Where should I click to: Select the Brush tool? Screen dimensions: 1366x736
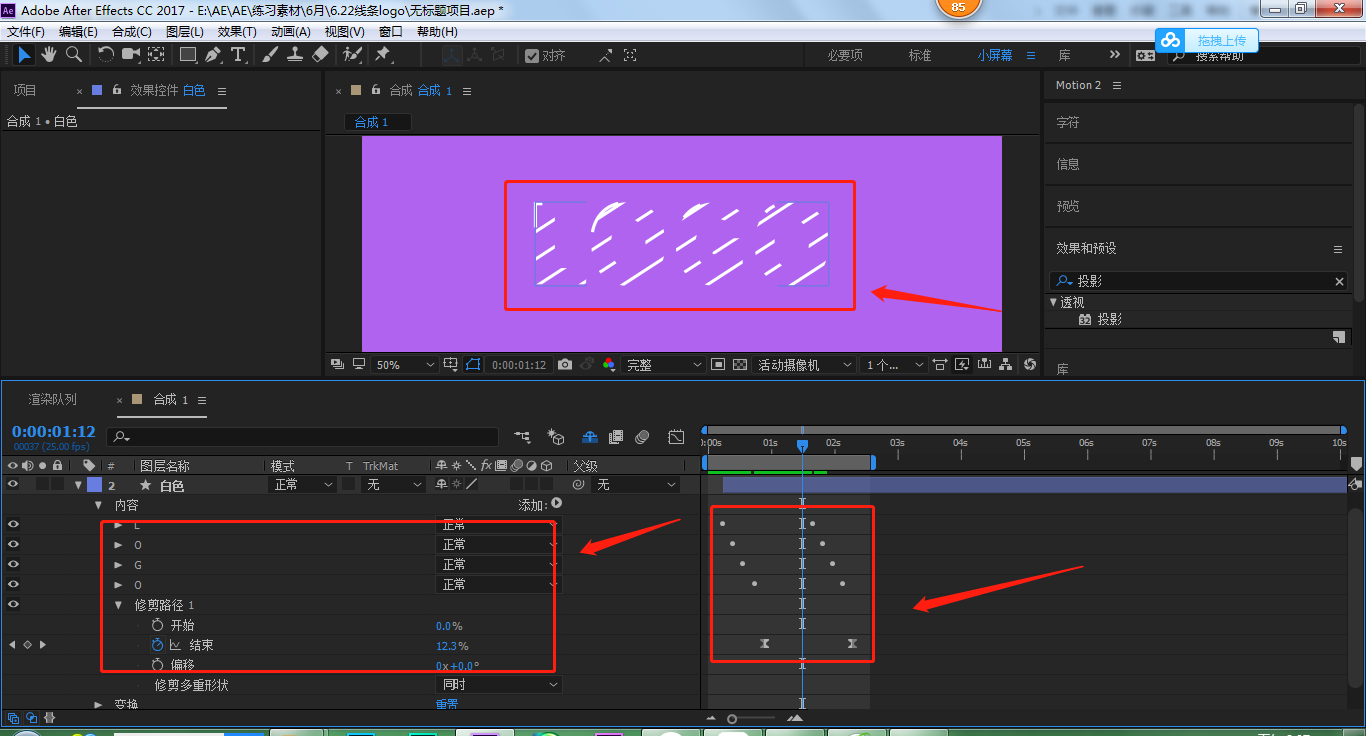(x=270, y=54)
